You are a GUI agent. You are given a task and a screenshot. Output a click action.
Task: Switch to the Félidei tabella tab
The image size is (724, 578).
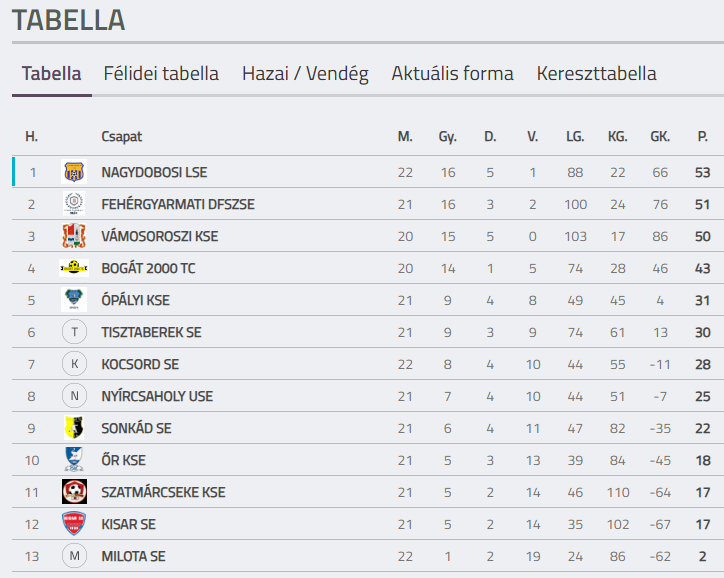(161, 73)
